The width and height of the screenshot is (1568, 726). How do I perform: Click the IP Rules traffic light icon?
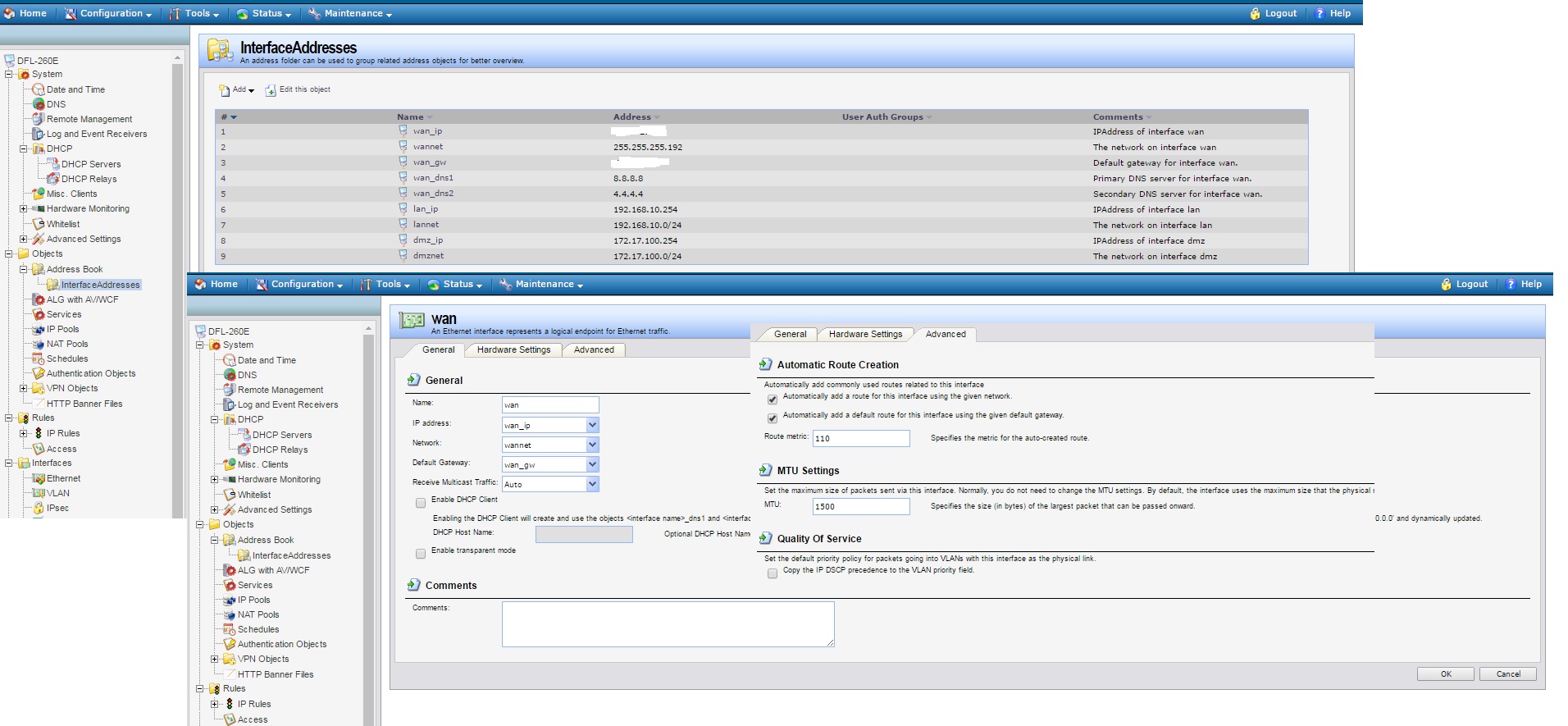coord(38,433)
